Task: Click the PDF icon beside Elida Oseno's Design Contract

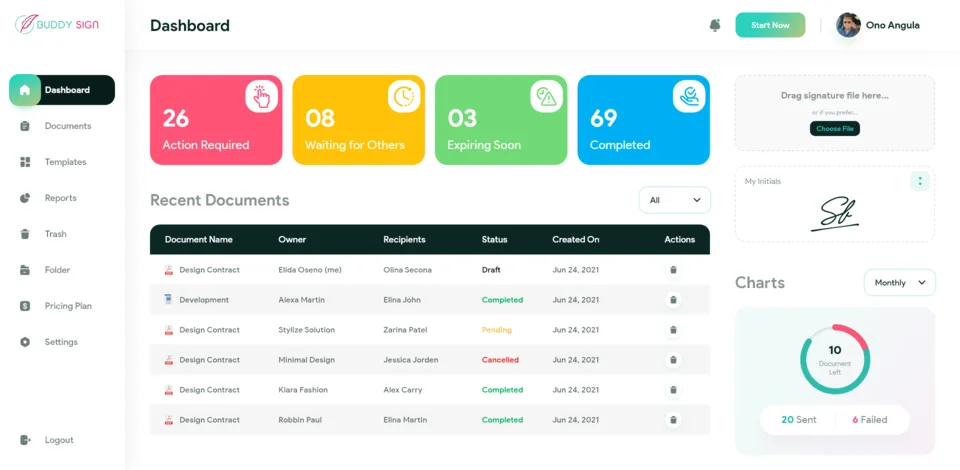Action: pyautogui.click(x=168, y=270)
